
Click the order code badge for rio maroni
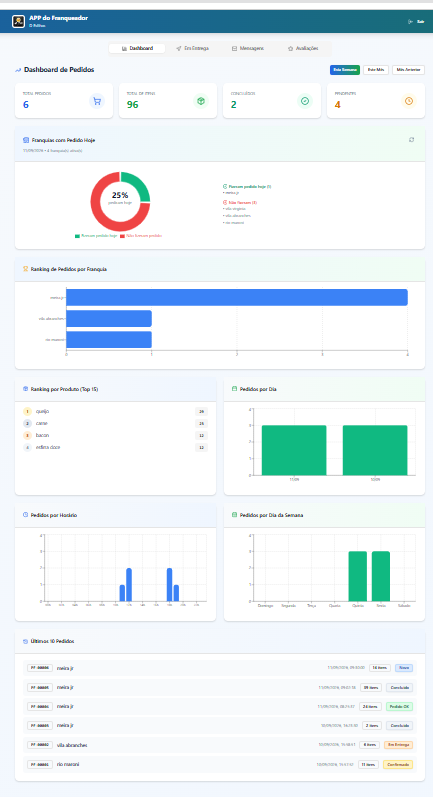tap(40, 764)
